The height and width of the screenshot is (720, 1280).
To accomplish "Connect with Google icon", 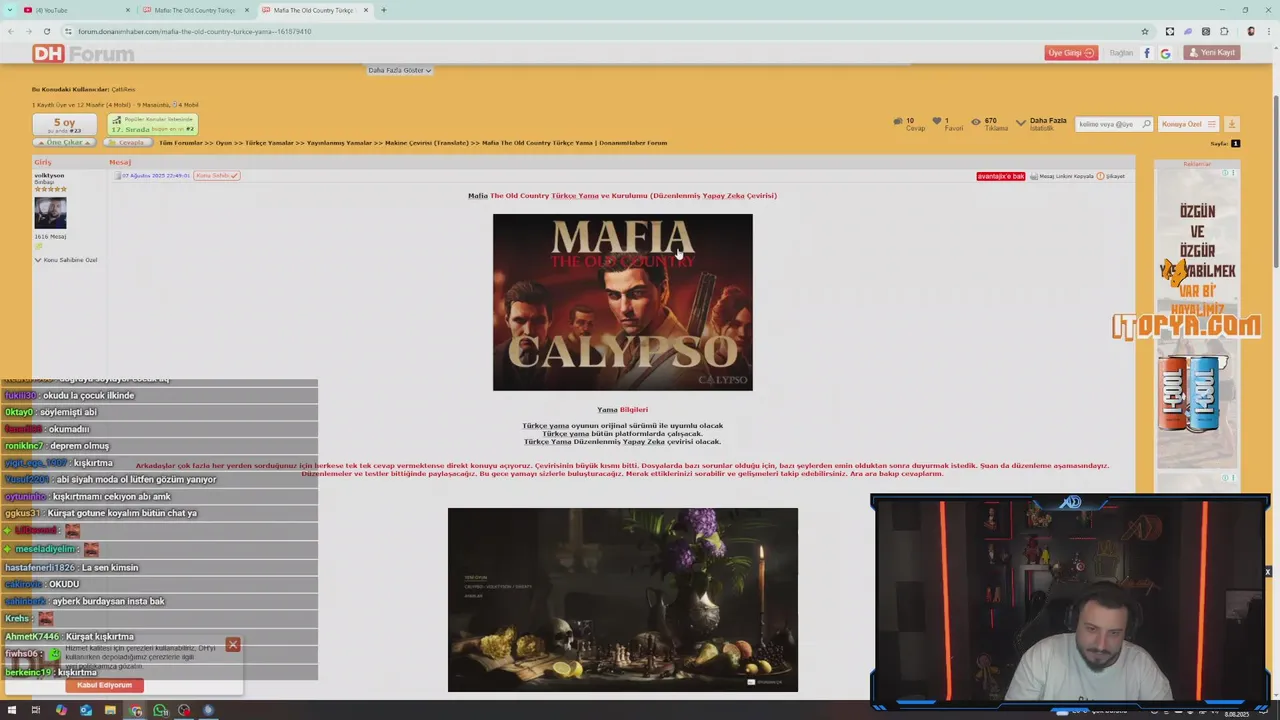I will pos(1165,53).
